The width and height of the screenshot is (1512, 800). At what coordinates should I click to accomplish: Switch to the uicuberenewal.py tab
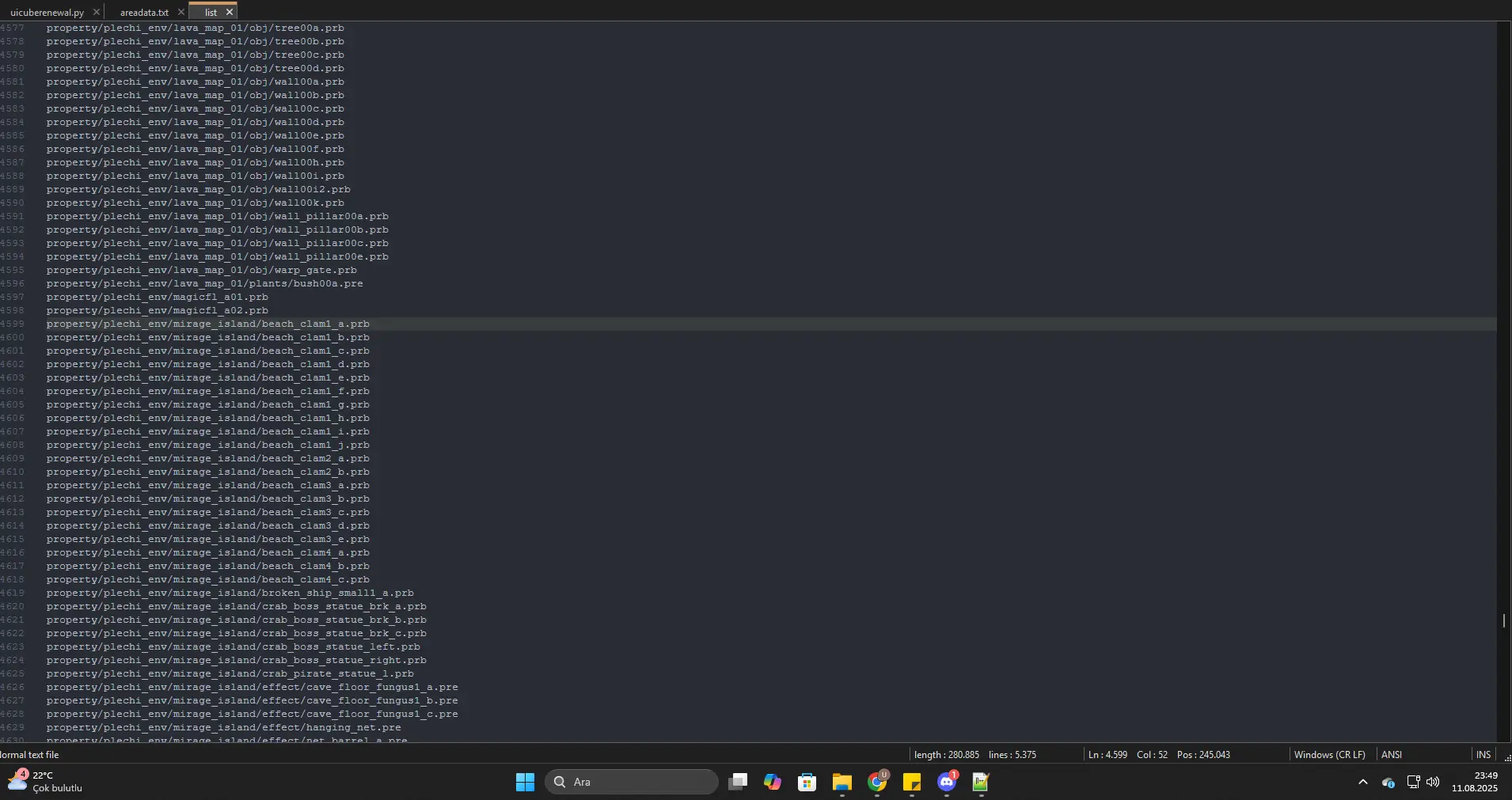pos(47,12)
